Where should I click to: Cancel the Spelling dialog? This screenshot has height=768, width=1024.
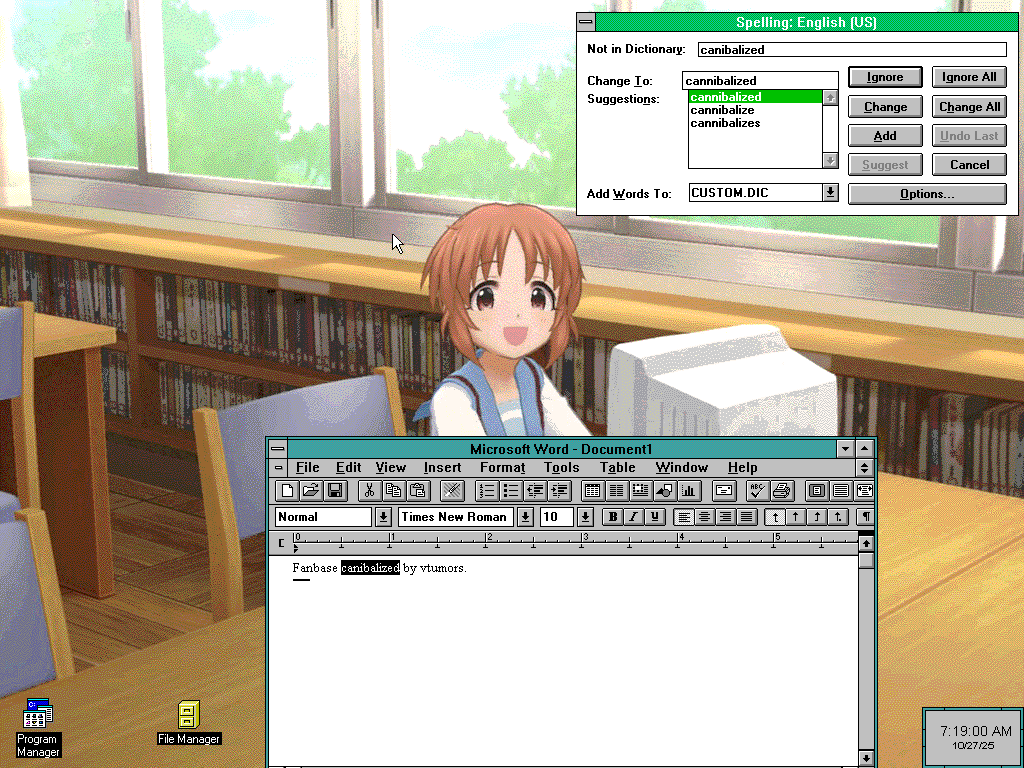pos(969,165)
